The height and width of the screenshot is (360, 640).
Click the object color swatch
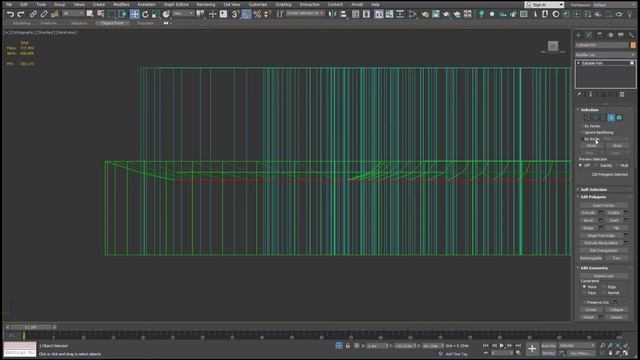pos(633,45)
